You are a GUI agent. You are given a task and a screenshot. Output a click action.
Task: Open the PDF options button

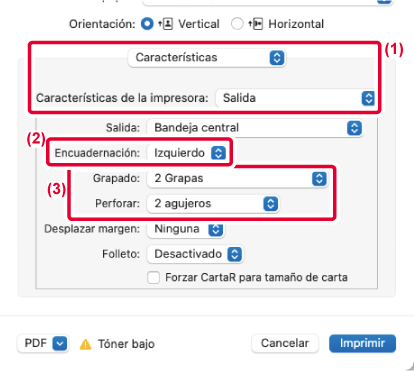(x=43, y=343)
